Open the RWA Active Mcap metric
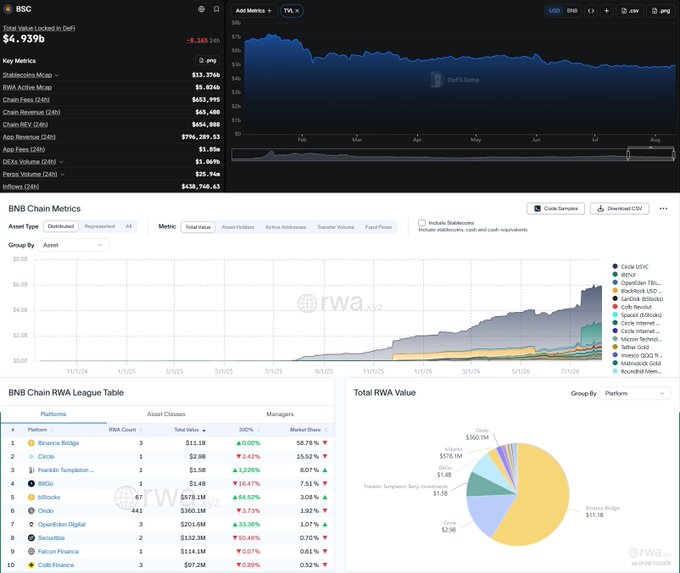 pos(27,87)
